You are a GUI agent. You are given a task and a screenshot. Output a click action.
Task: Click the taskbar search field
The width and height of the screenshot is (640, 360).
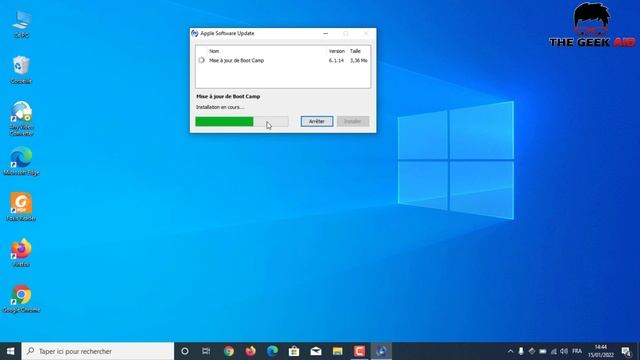pos(98,351)
